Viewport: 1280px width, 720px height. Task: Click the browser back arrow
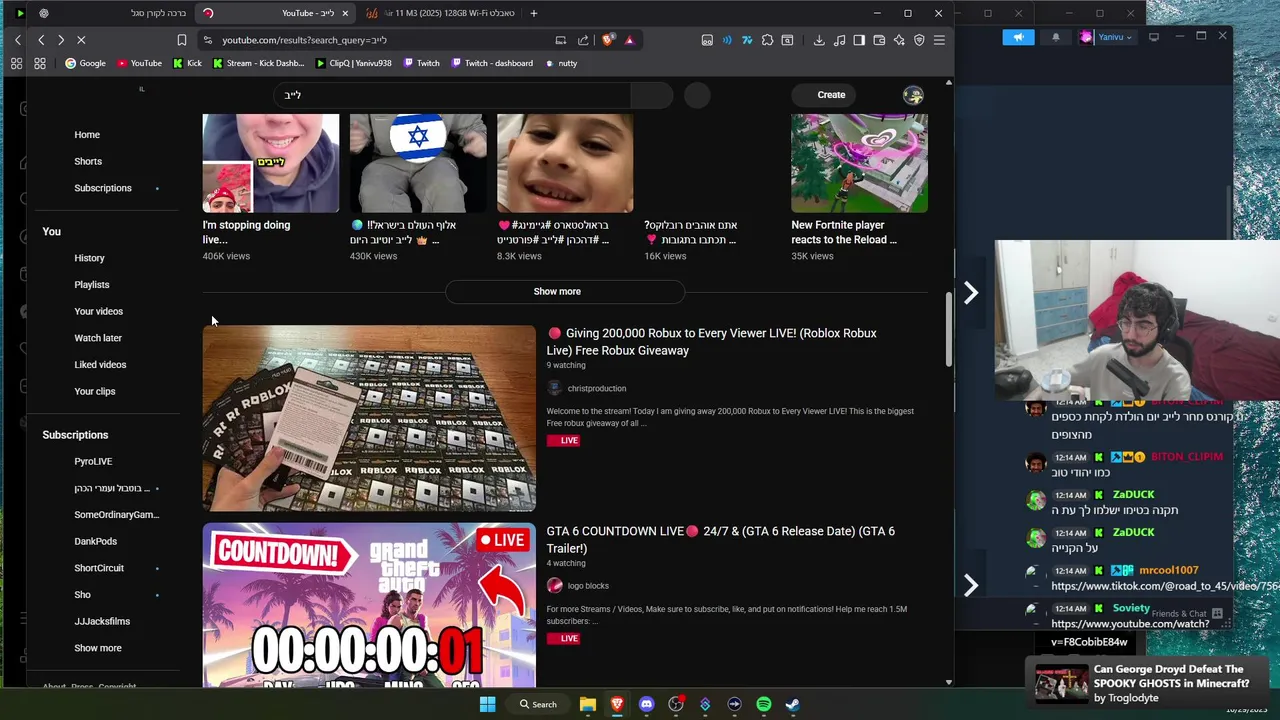[41, 40]
